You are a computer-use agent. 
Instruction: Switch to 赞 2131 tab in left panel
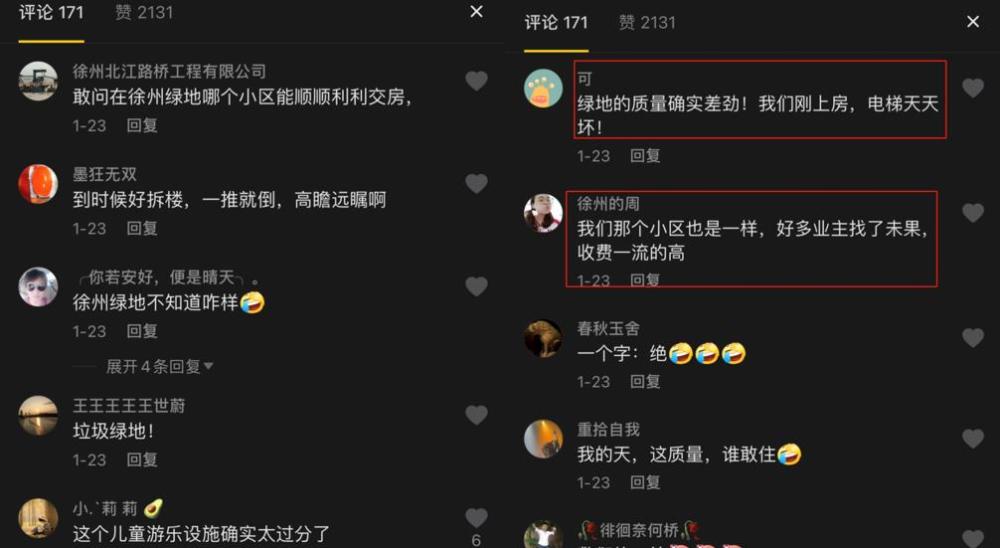point(143,12)
